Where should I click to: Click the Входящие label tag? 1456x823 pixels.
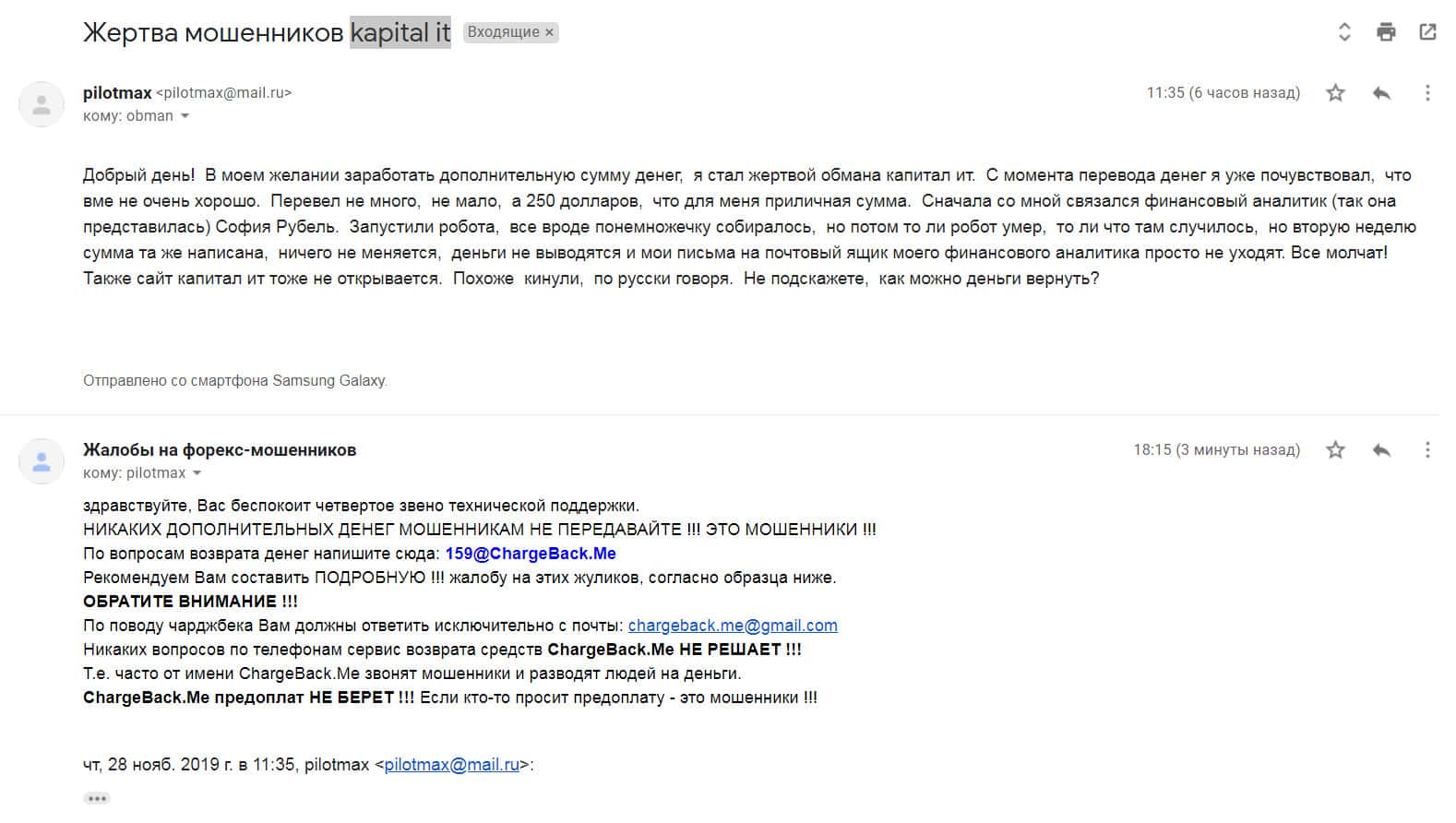[x=503, y=32]
